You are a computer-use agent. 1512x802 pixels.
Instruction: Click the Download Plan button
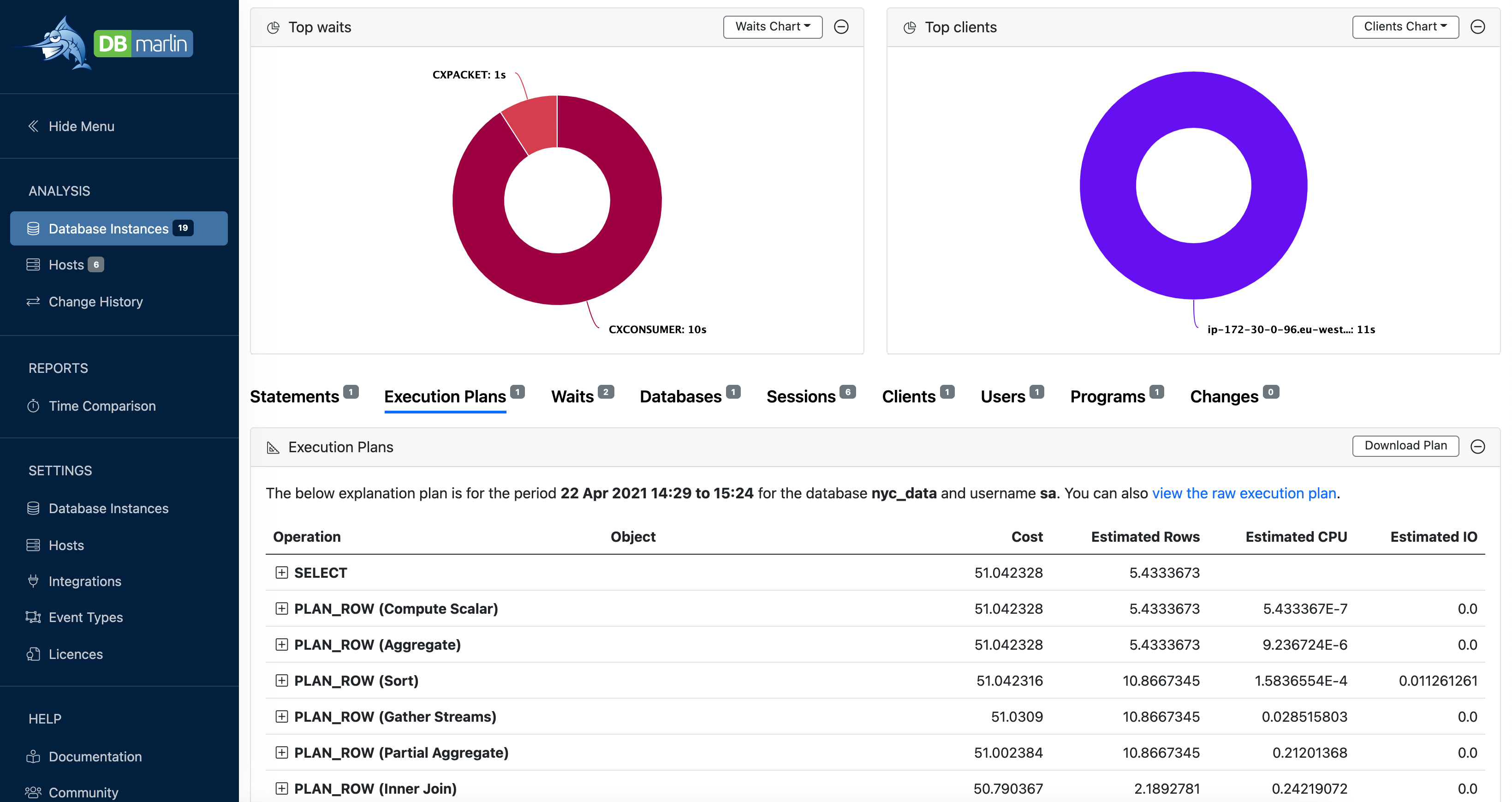1405,446
